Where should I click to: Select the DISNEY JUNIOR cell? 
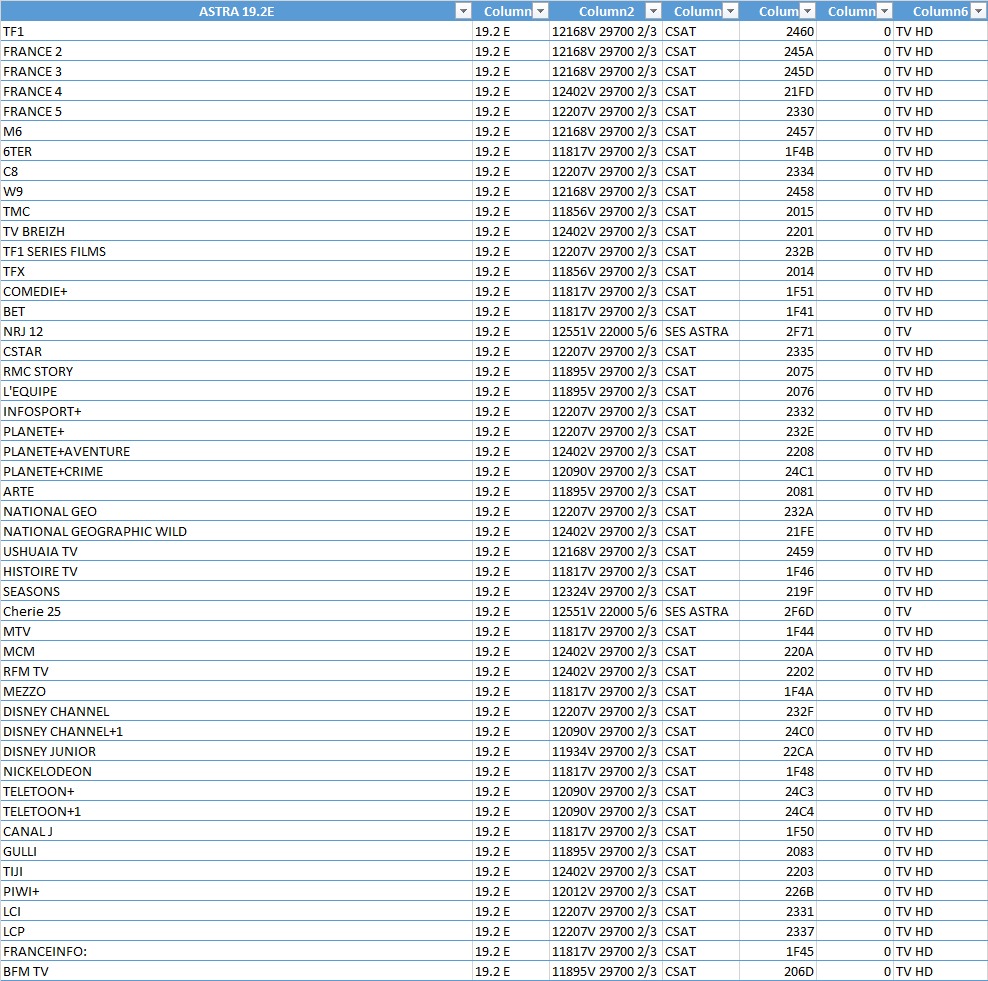pyautogui.click(x=236, y=752)
